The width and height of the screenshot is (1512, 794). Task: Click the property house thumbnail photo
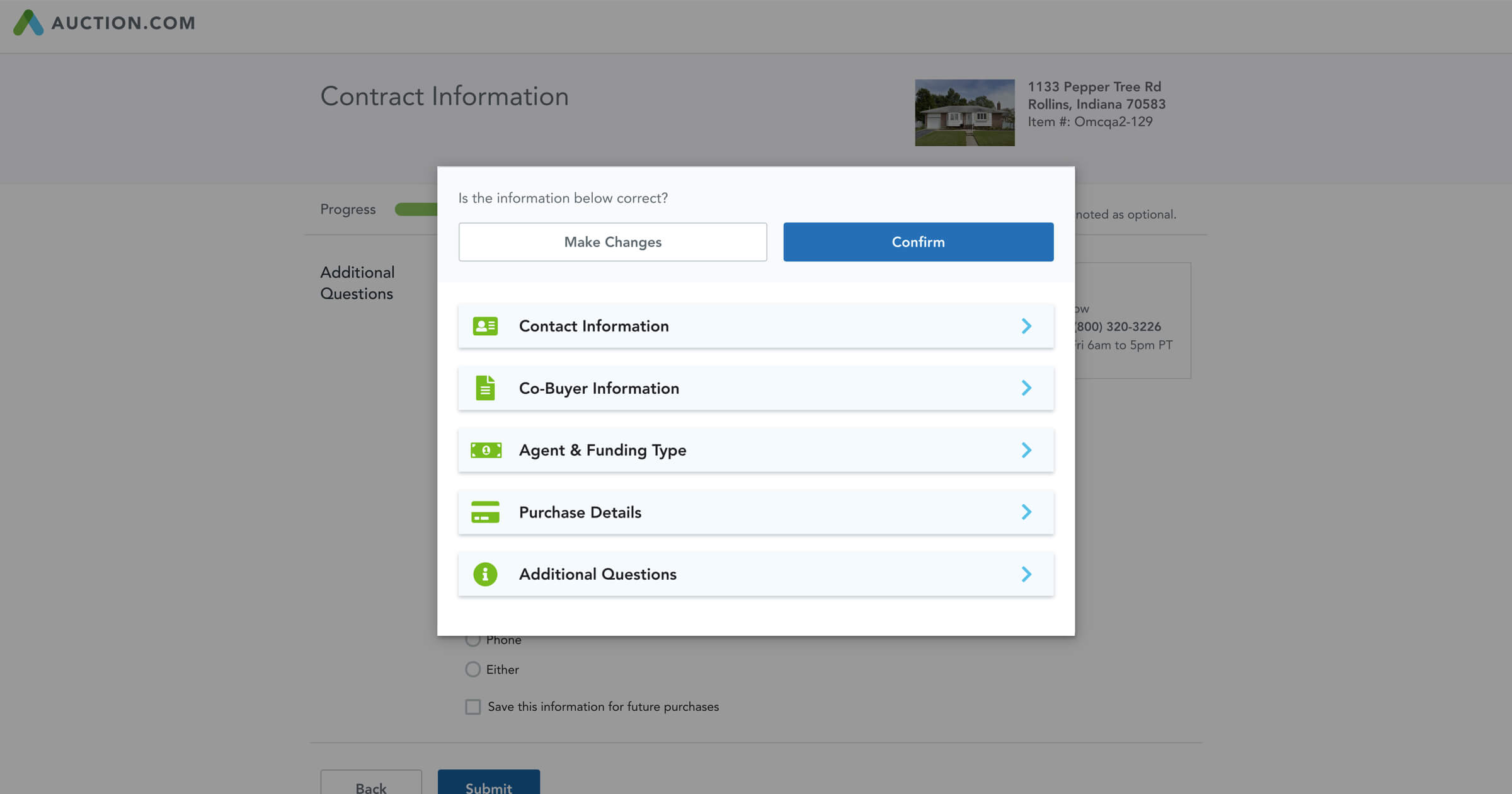[x=965, y=113]
